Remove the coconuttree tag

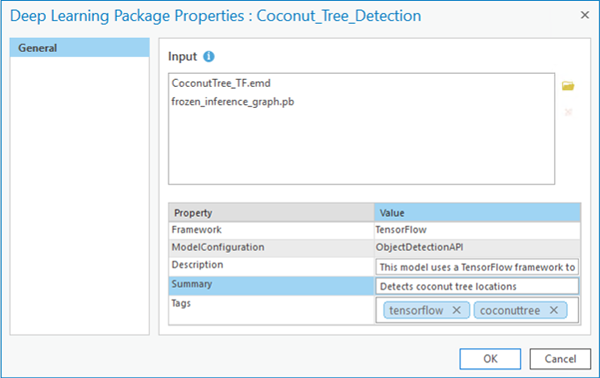554,310
